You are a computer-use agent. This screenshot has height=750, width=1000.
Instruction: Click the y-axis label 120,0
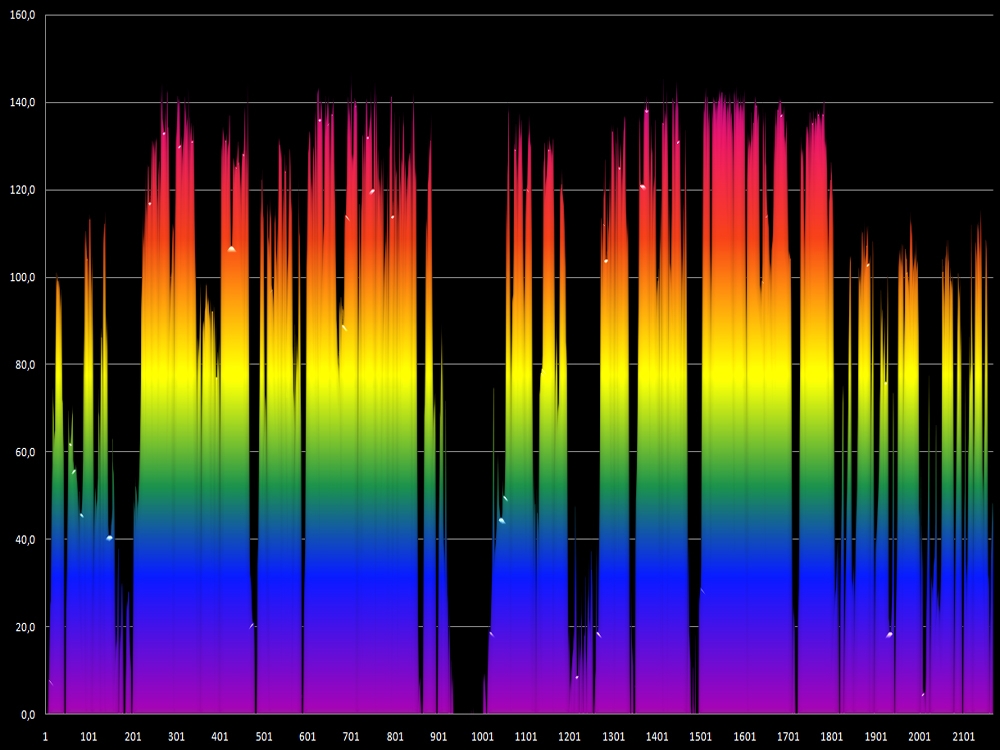point(23,190)
